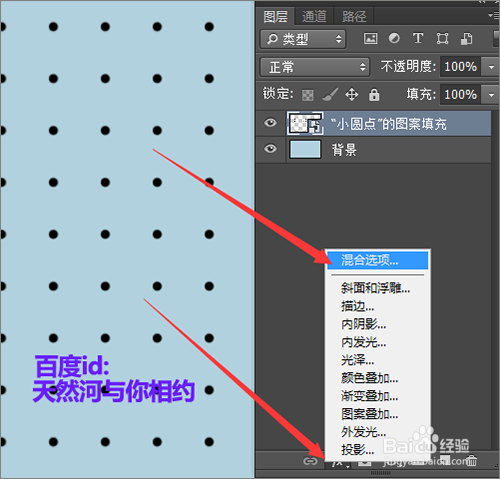Choose 图案叠加... from the menu

pos(378,414)
